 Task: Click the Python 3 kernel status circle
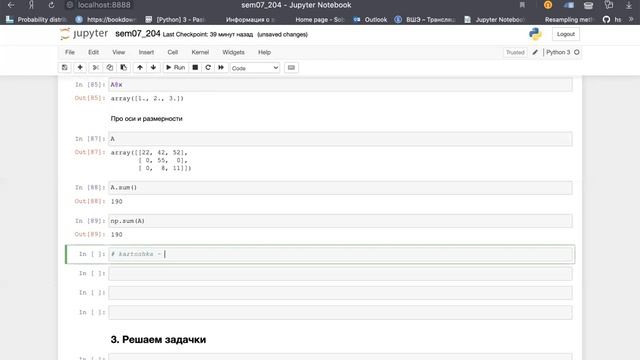(x=577, y=52)
